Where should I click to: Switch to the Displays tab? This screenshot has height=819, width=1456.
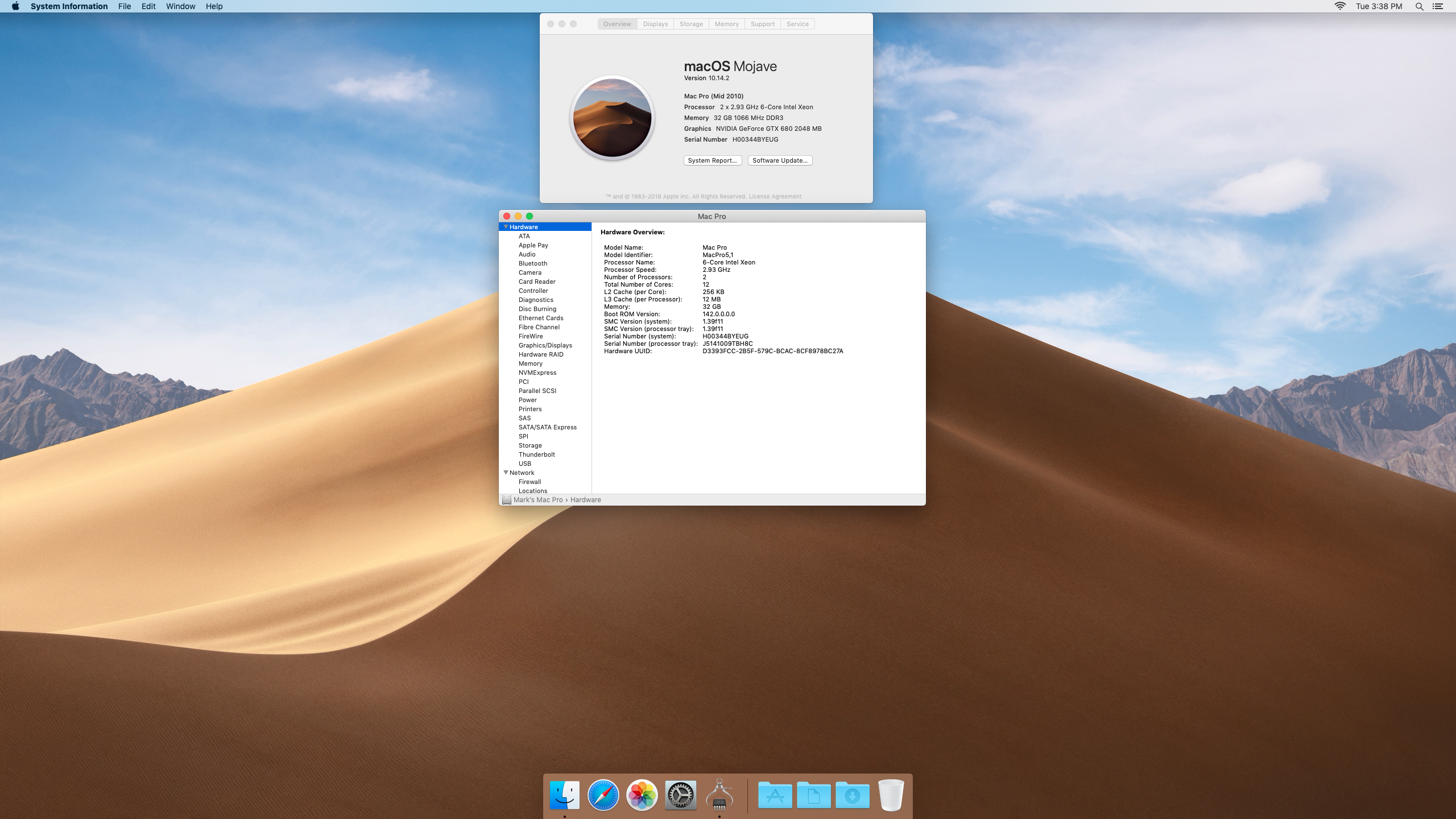655,24
